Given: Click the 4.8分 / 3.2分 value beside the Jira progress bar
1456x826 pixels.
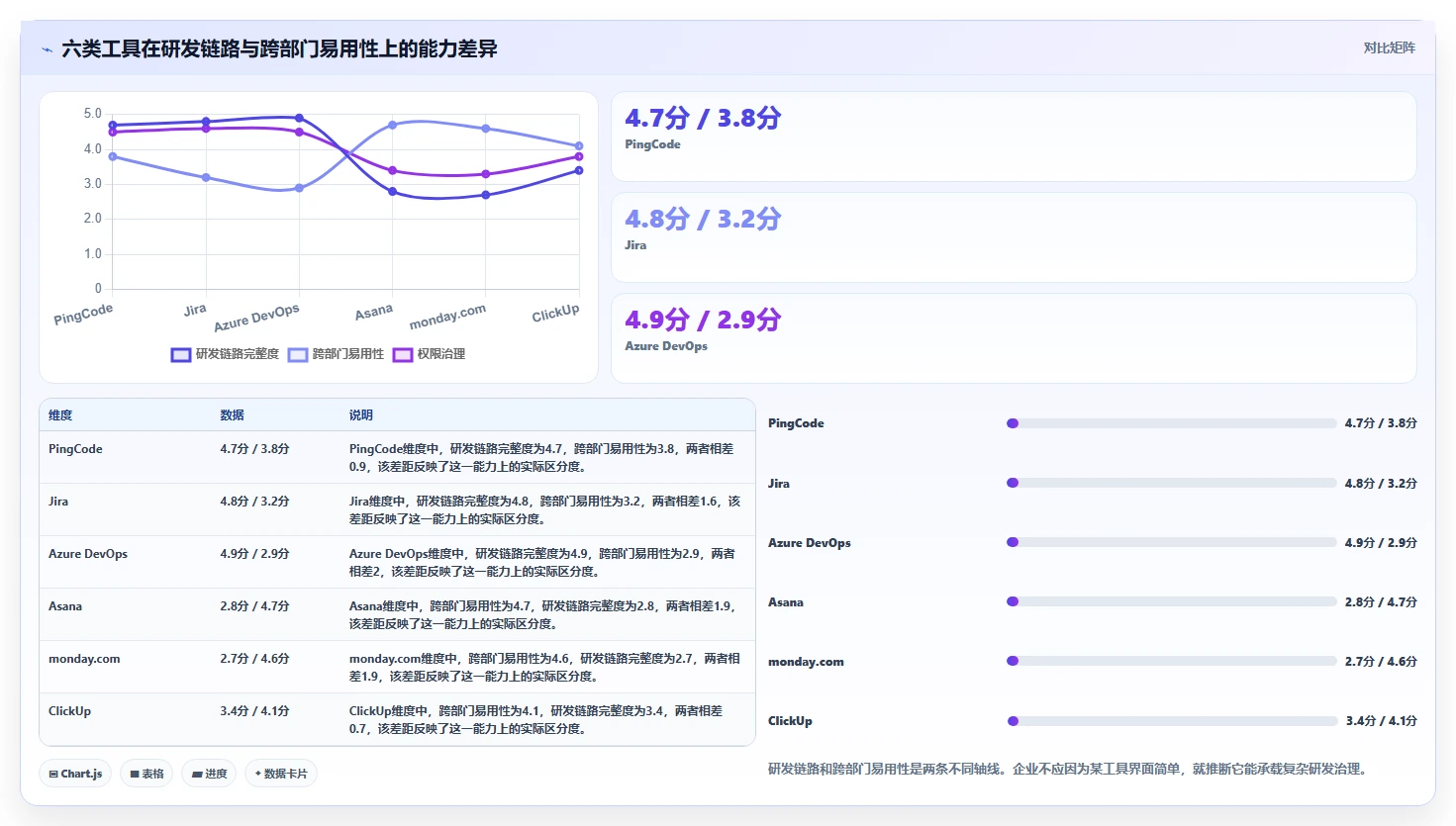Looking at the screenshot, I should (1381, 484).
